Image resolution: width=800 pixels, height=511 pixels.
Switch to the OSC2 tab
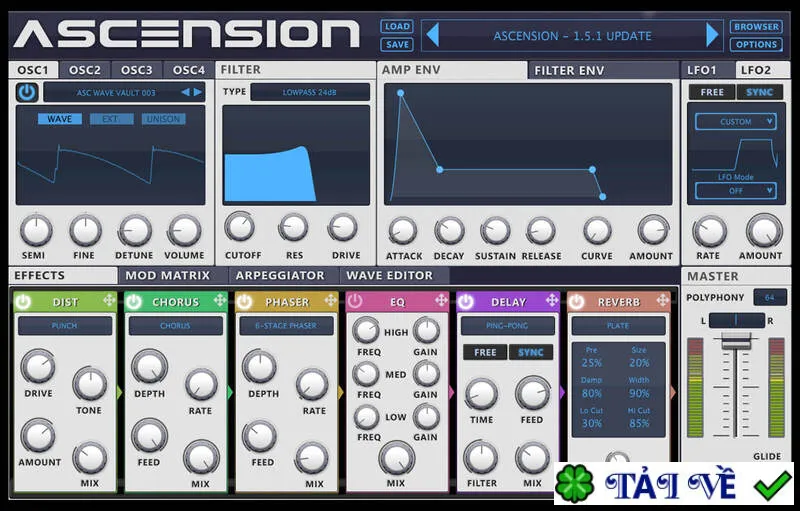[85, 70]
